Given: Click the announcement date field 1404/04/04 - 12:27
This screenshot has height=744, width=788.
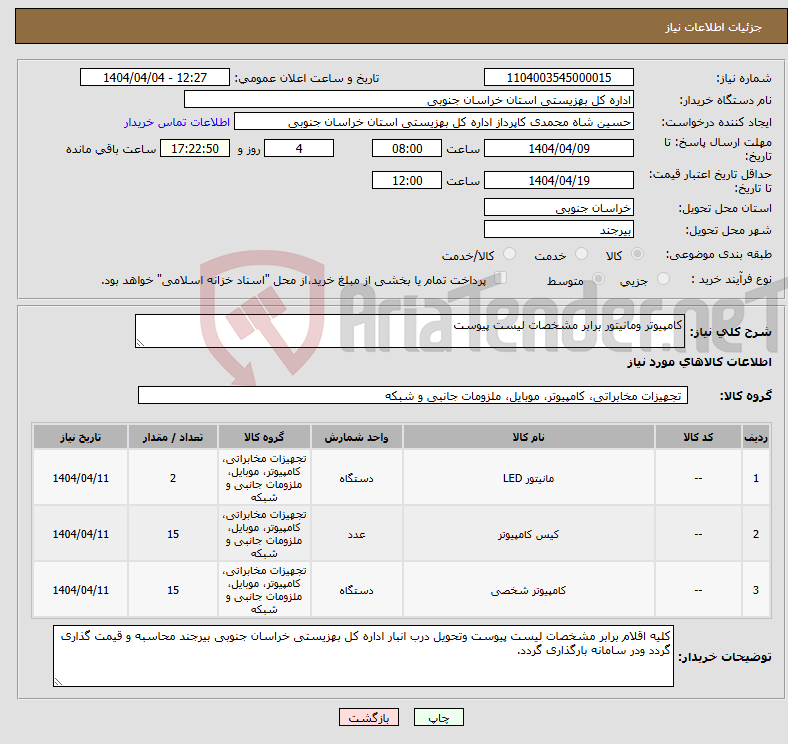Looking at the screenshot, I should 155,77.
